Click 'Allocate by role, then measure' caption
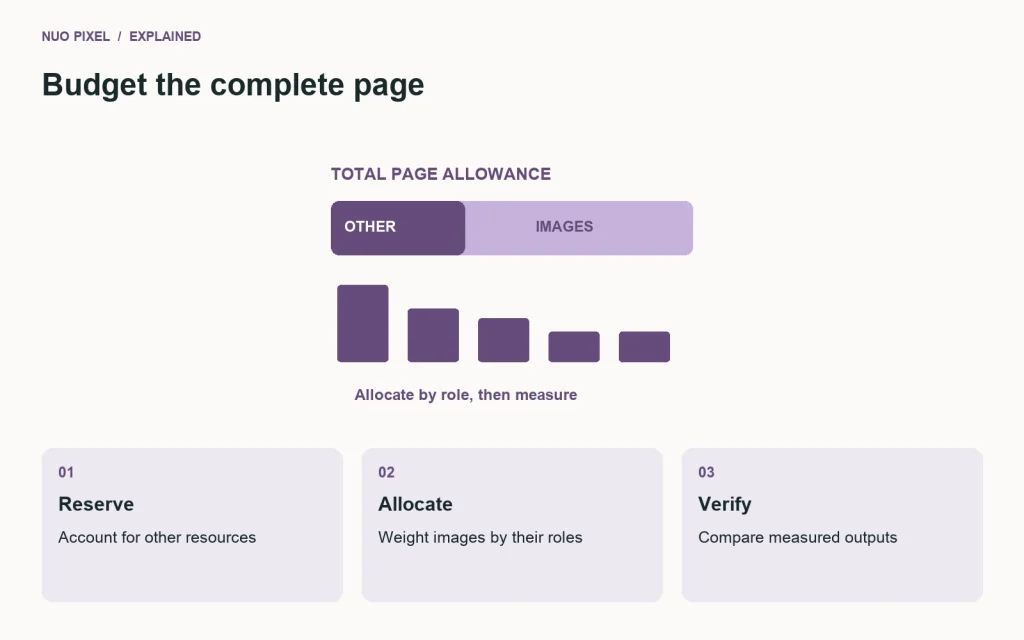Image resolution: width=1024 pixels, height=640 pixels. (466, 394)
